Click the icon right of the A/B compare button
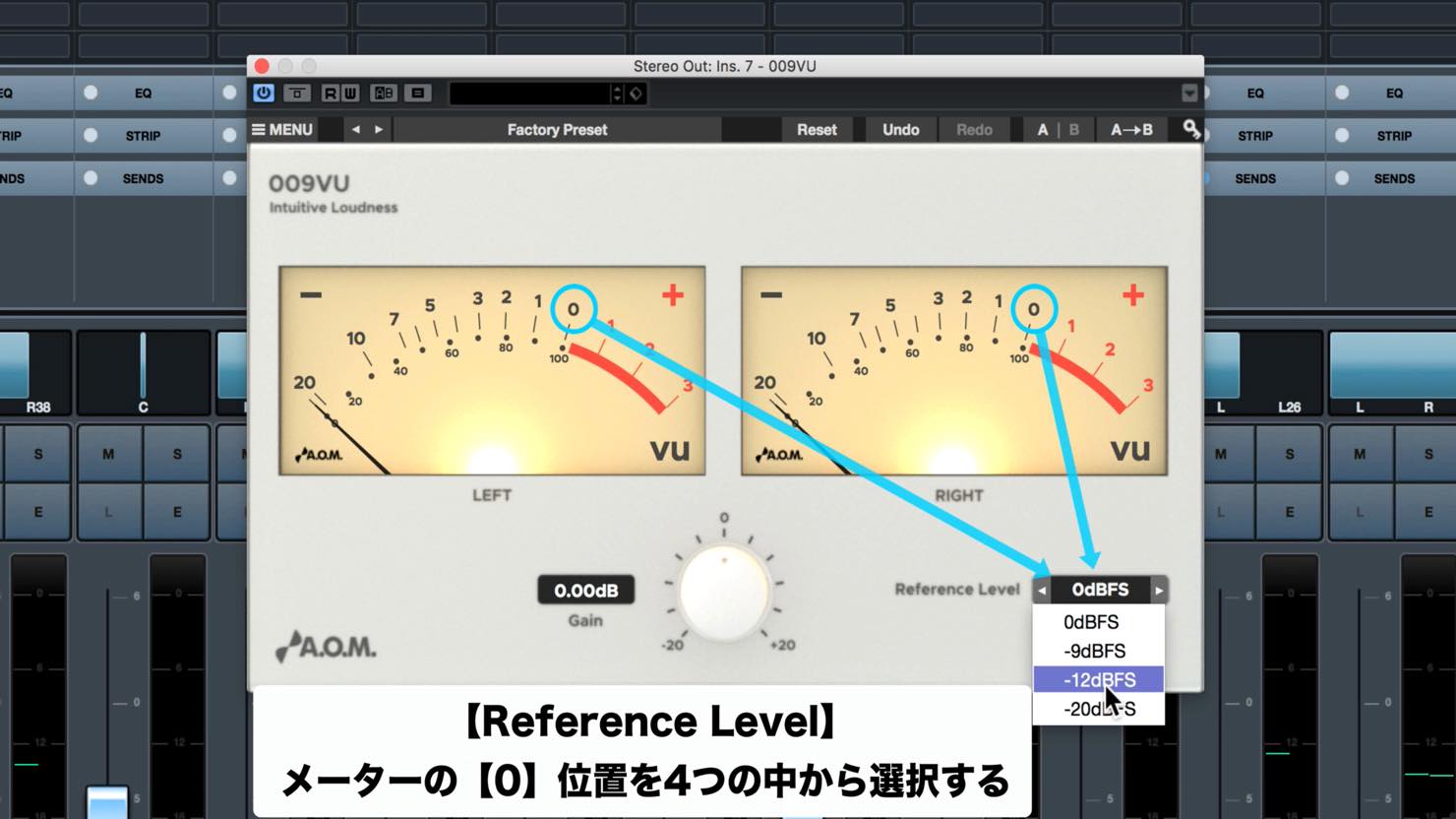 [x=418, y=94]
